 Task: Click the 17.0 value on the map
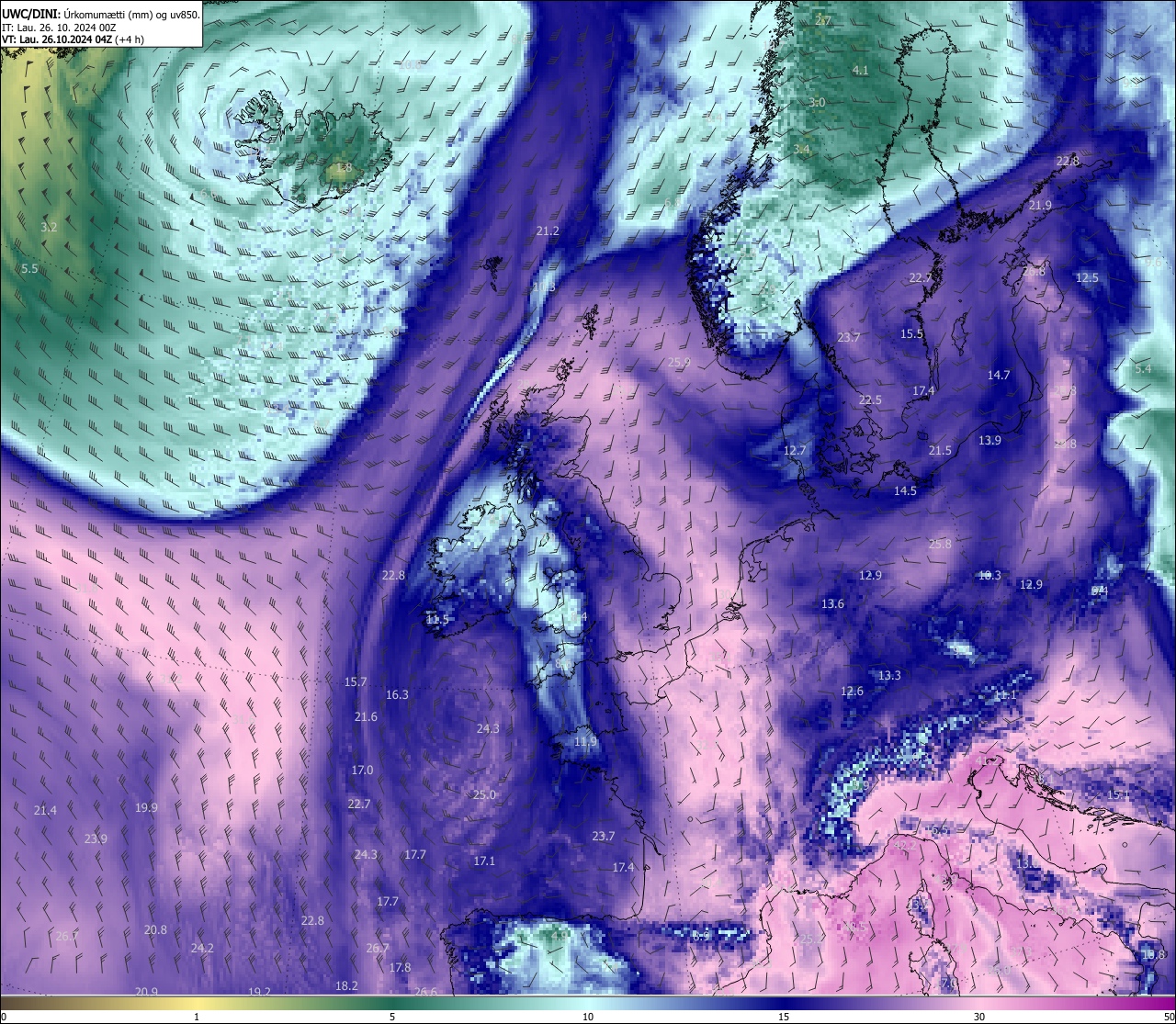pyautogui.click(x=362, y=770)
